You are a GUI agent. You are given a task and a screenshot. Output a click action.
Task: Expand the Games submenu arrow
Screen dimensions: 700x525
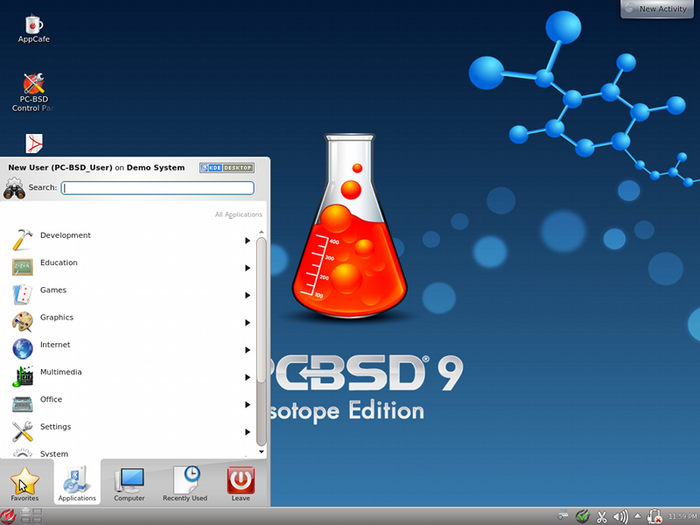coord(247,295)
